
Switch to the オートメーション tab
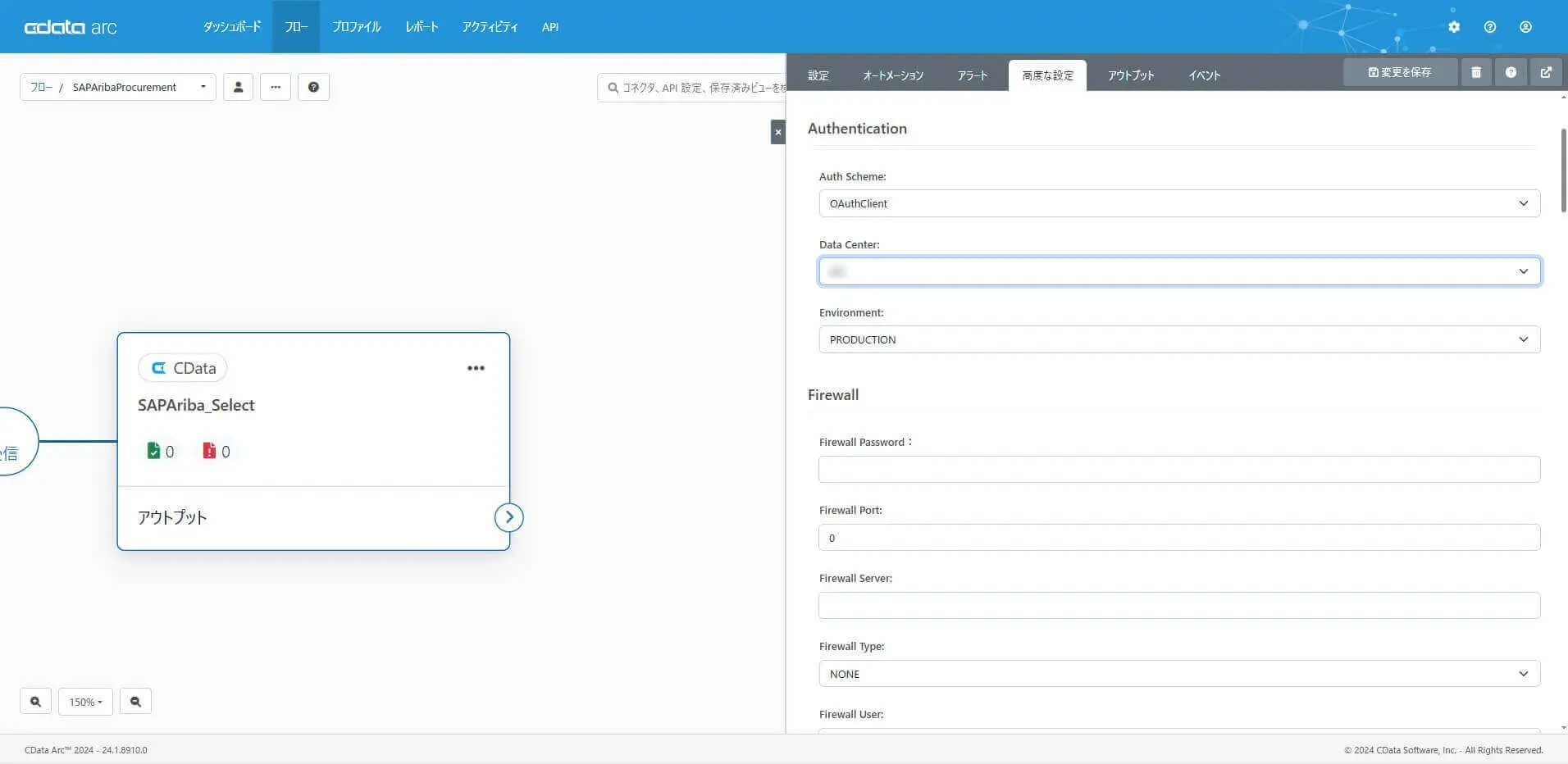click(x=893, y=75)
